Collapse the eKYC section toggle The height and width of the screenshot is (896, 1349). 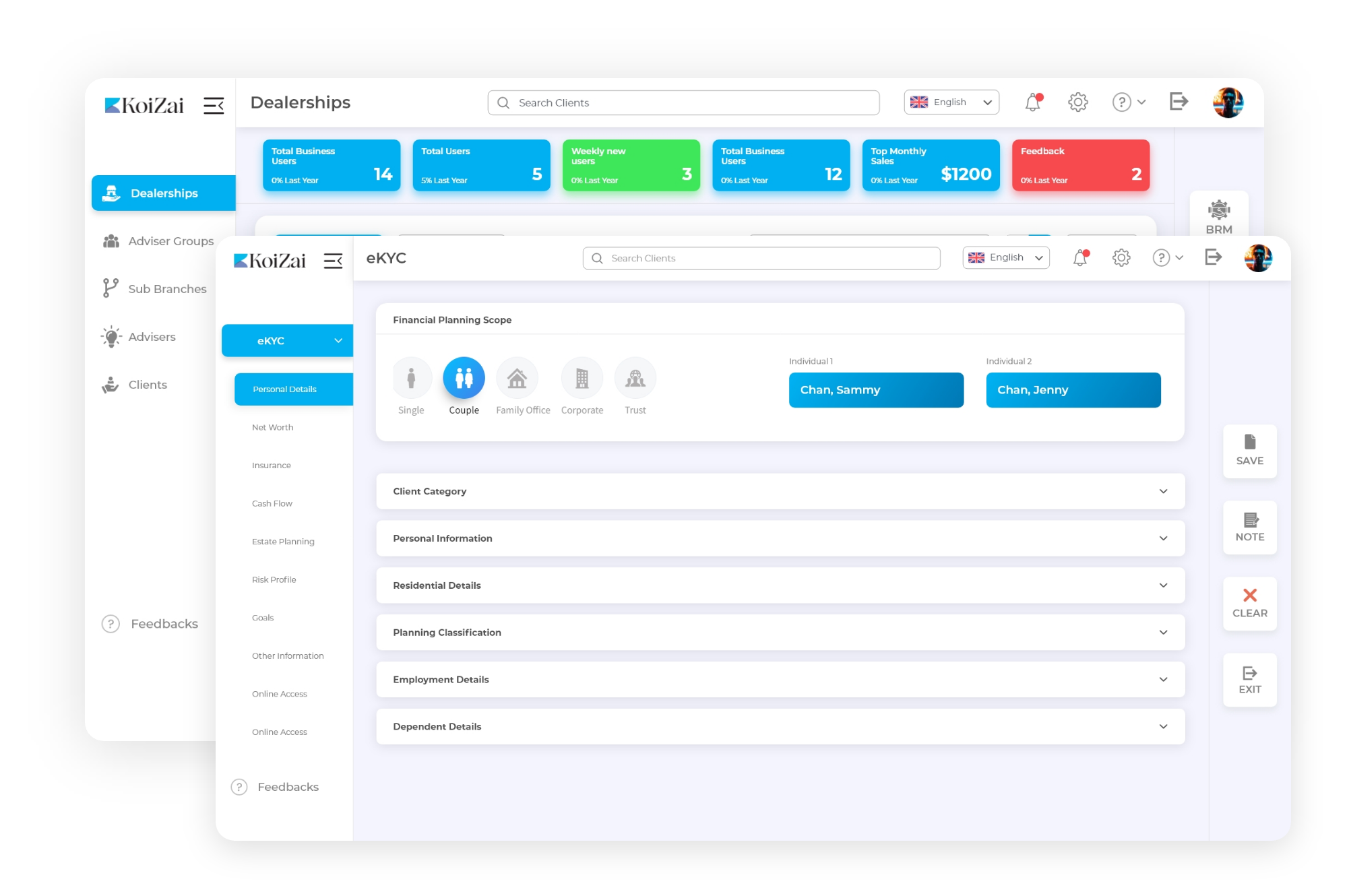(338, 340)
